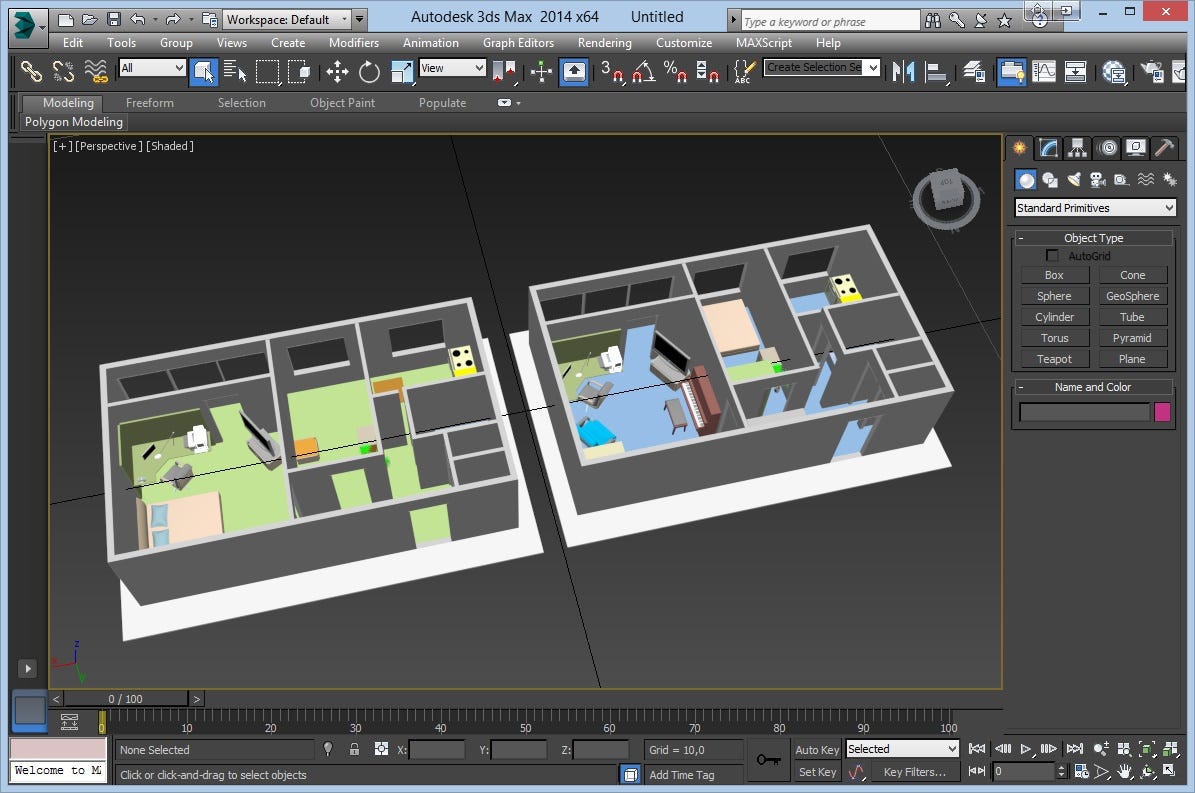Switch to Display command panel tab
The image size is (1195, 793).
1136,148
